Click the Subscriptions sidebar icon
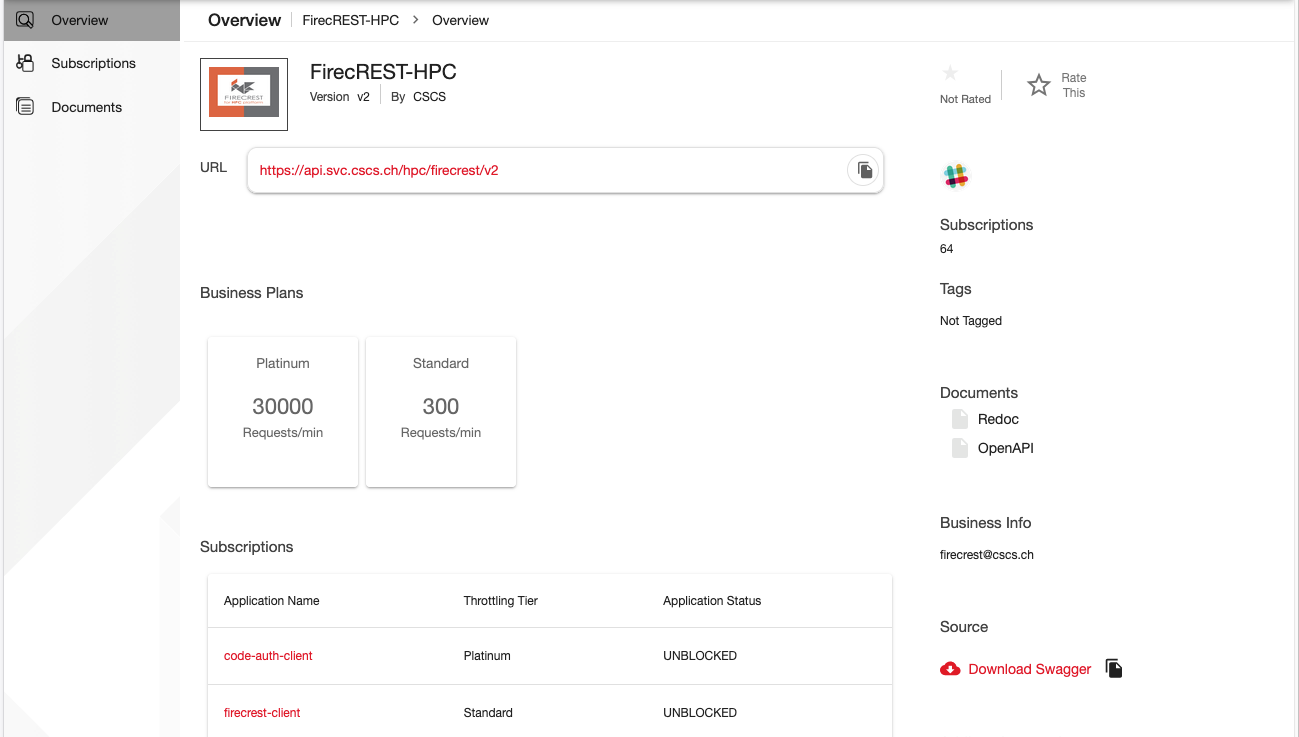1299x737 pixels. click(26, 63)
